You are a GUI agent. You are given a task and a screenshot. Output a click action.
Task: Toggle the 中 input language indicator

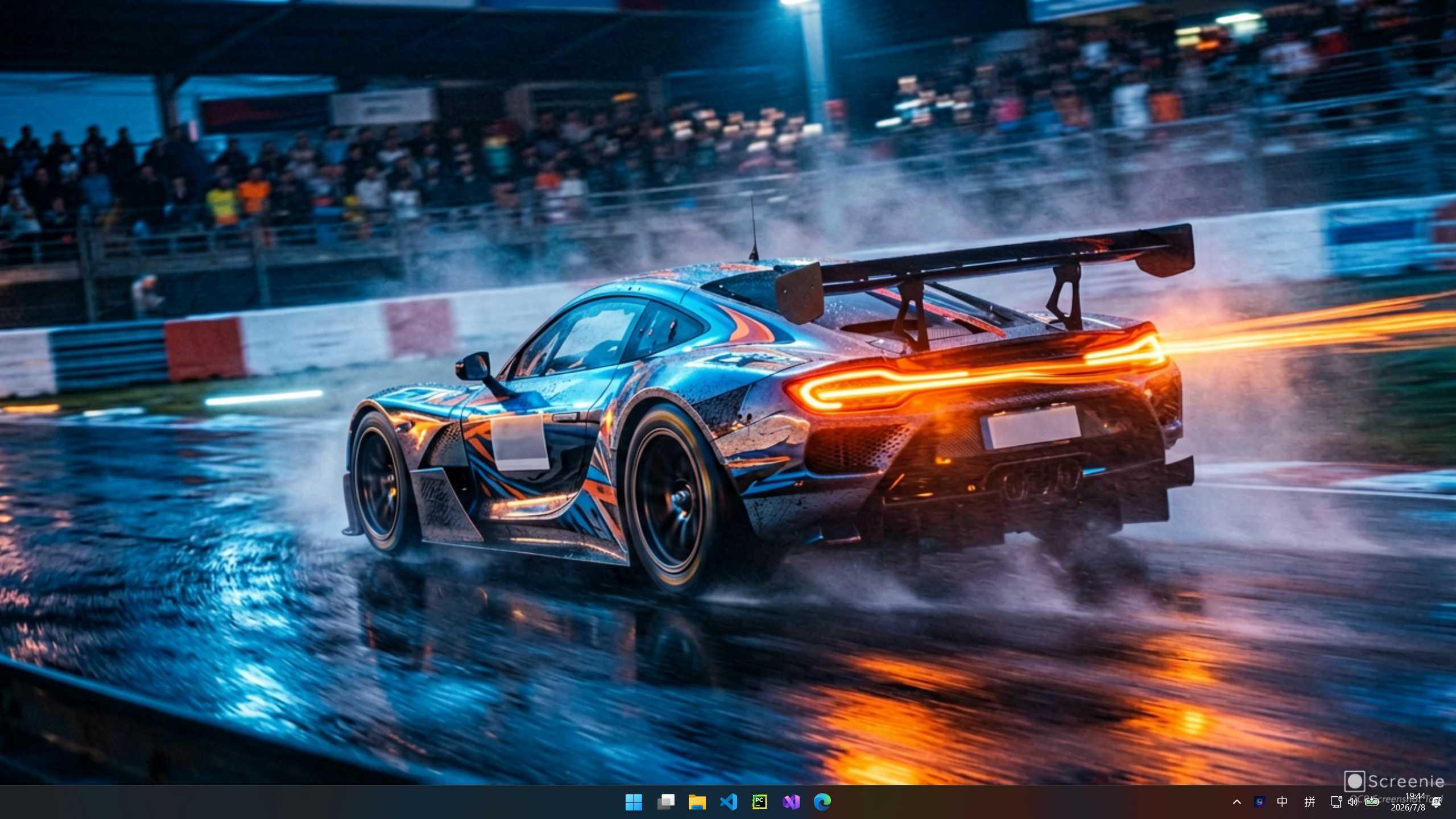[x=1282, y=802]
